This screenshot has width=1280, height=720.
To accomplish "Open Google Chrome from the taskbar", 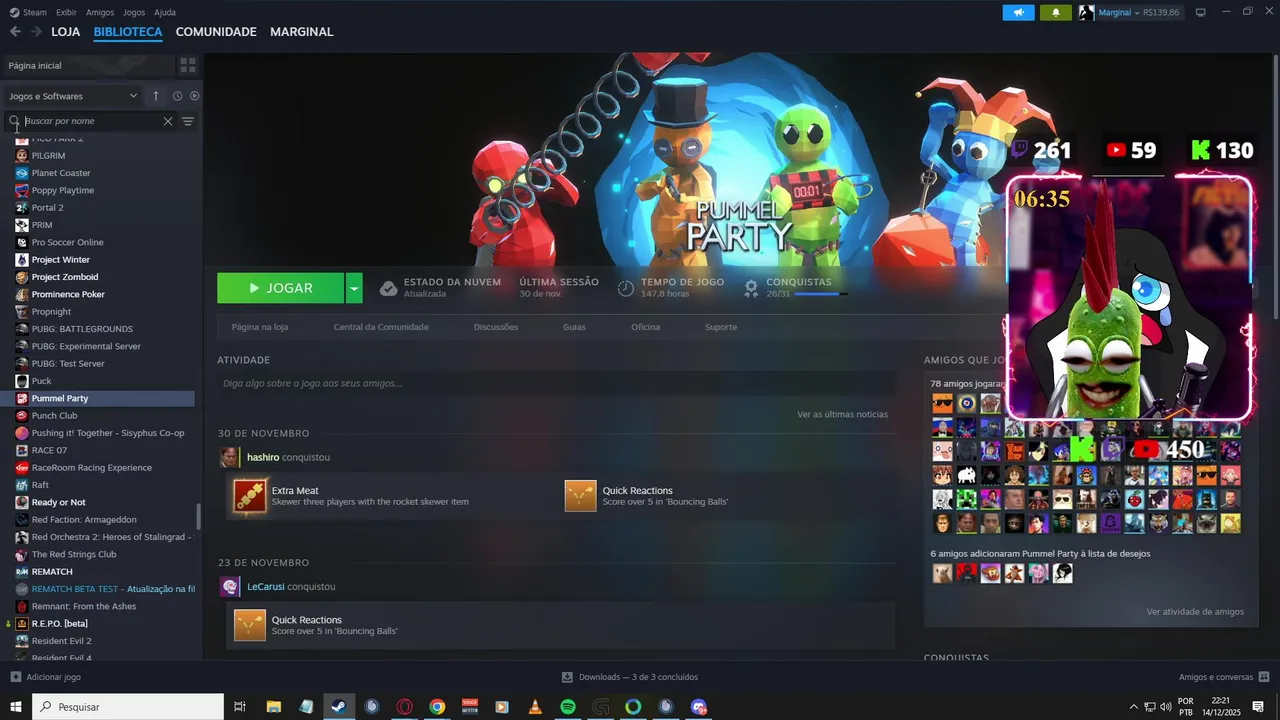I will [x=437, y=707].
